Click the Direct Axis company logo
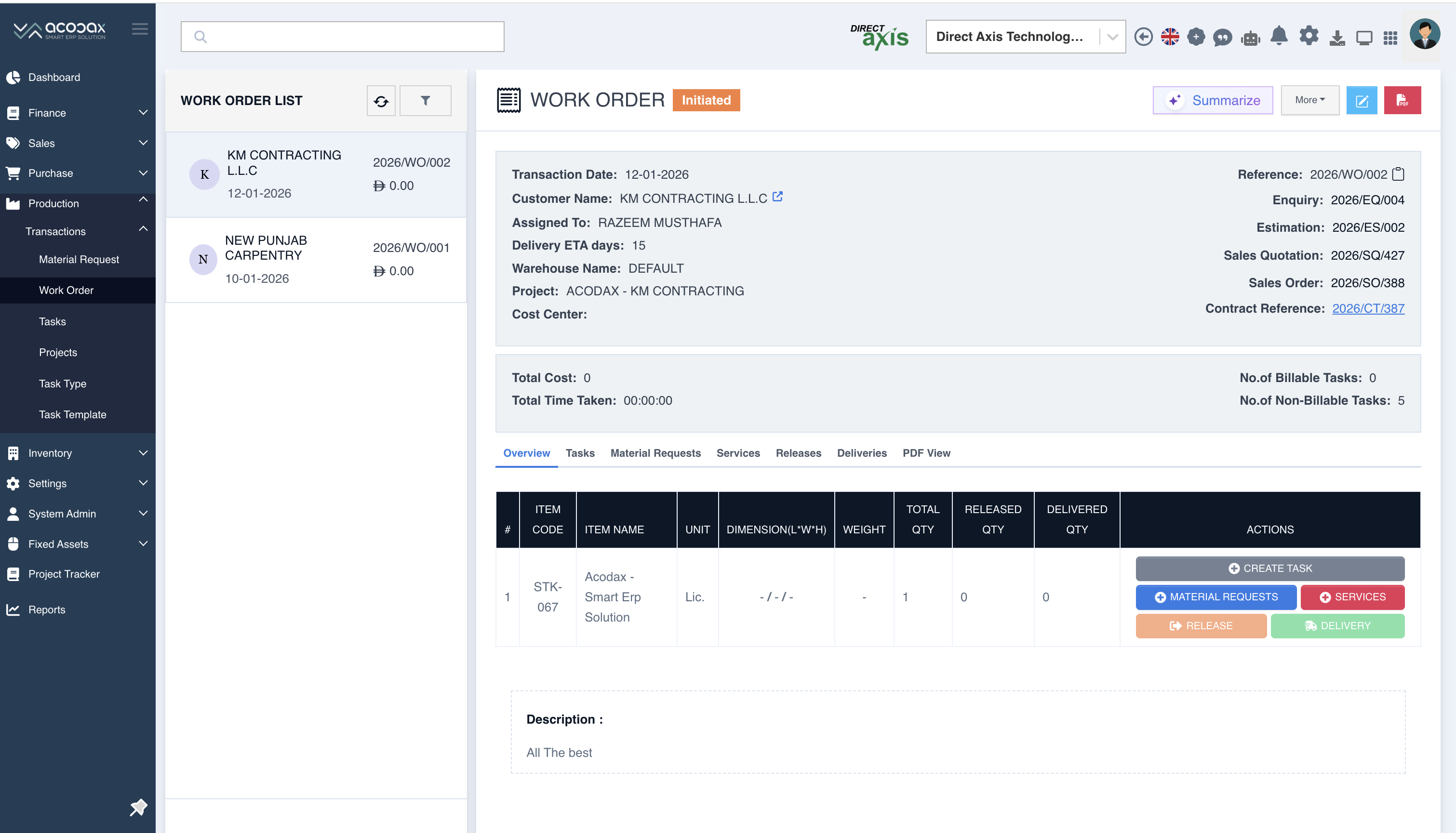This screenshot has width=1456, height=833. 880,37
